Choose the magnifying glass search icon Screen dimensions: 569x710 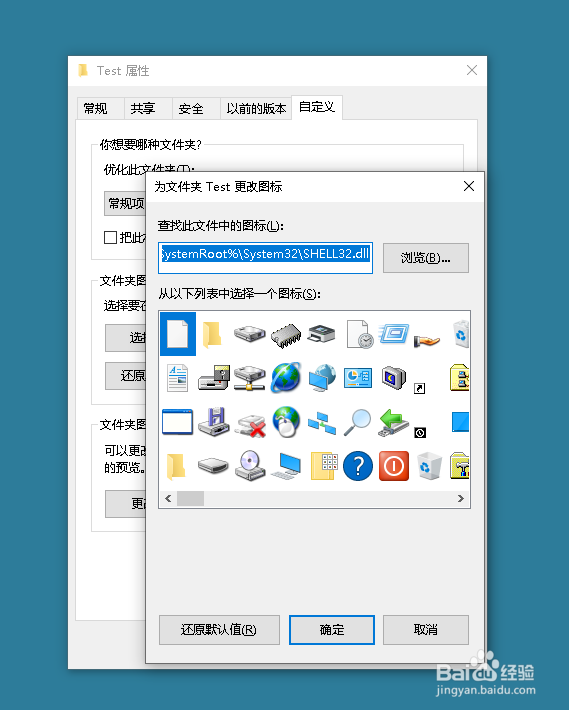[358, 422]
